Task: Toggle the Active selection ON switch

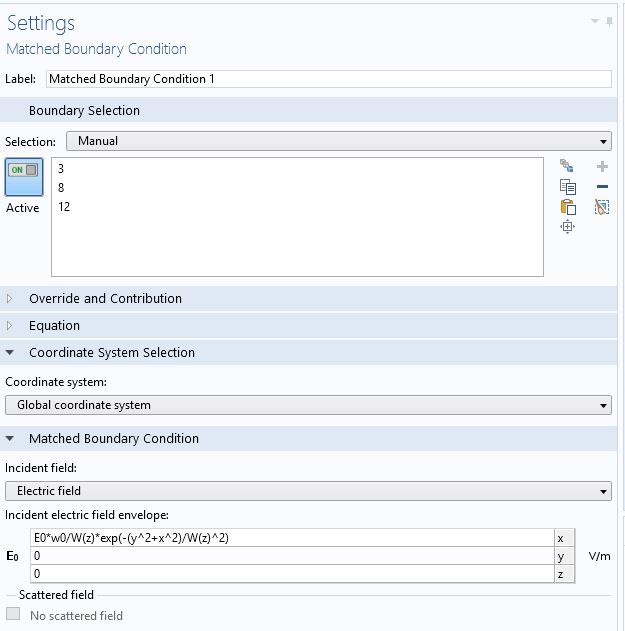Action: [23, 177]
